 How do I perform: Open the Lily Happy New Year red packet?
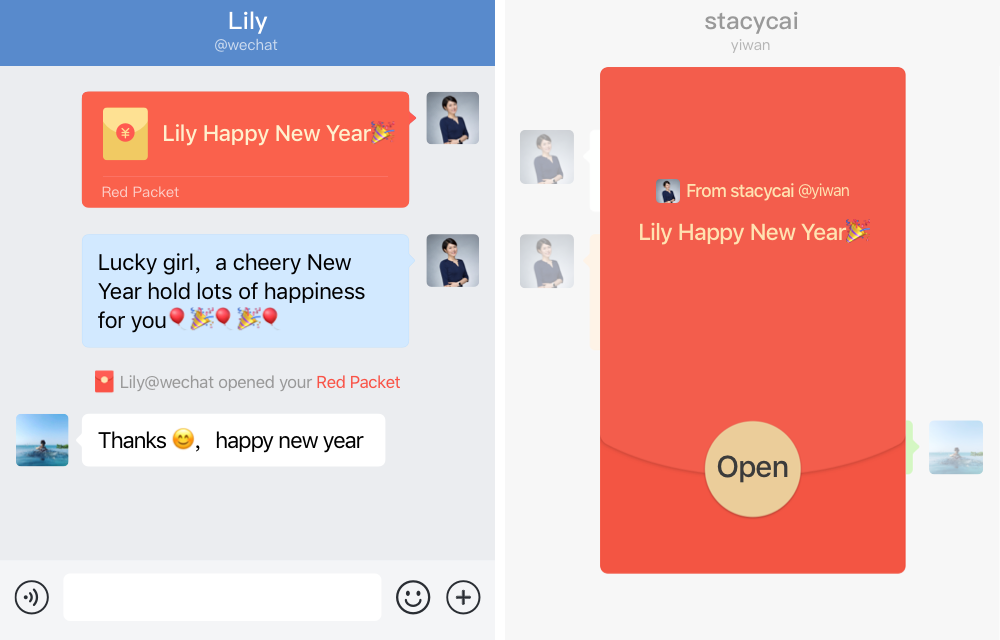click(x=246, y=149)
